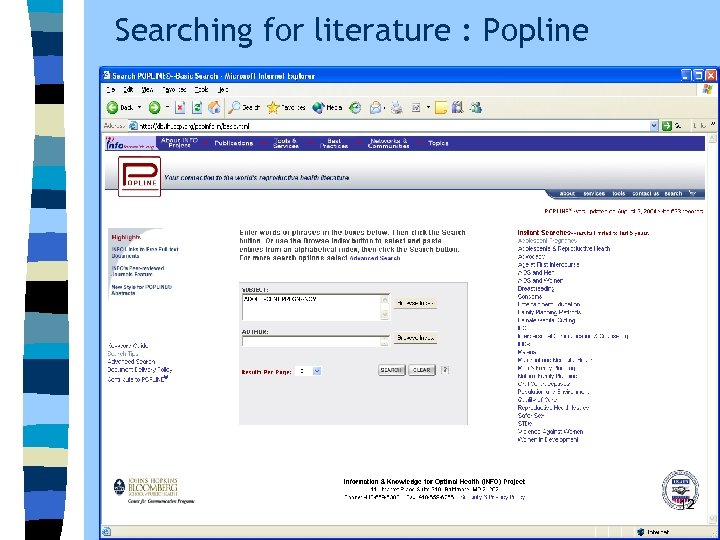Open the Networks & Communities nav item

click(x=388, y=143)
